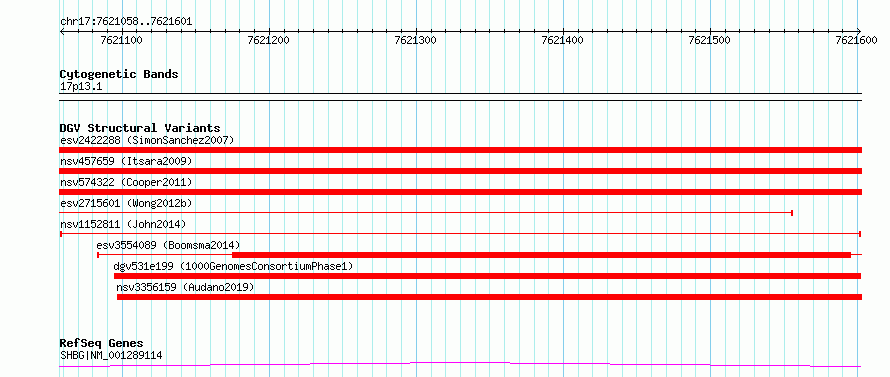Click the chr17:7621058..7621601 region label
This screenshot has height=377, width=890.
[x=126, y=22]
